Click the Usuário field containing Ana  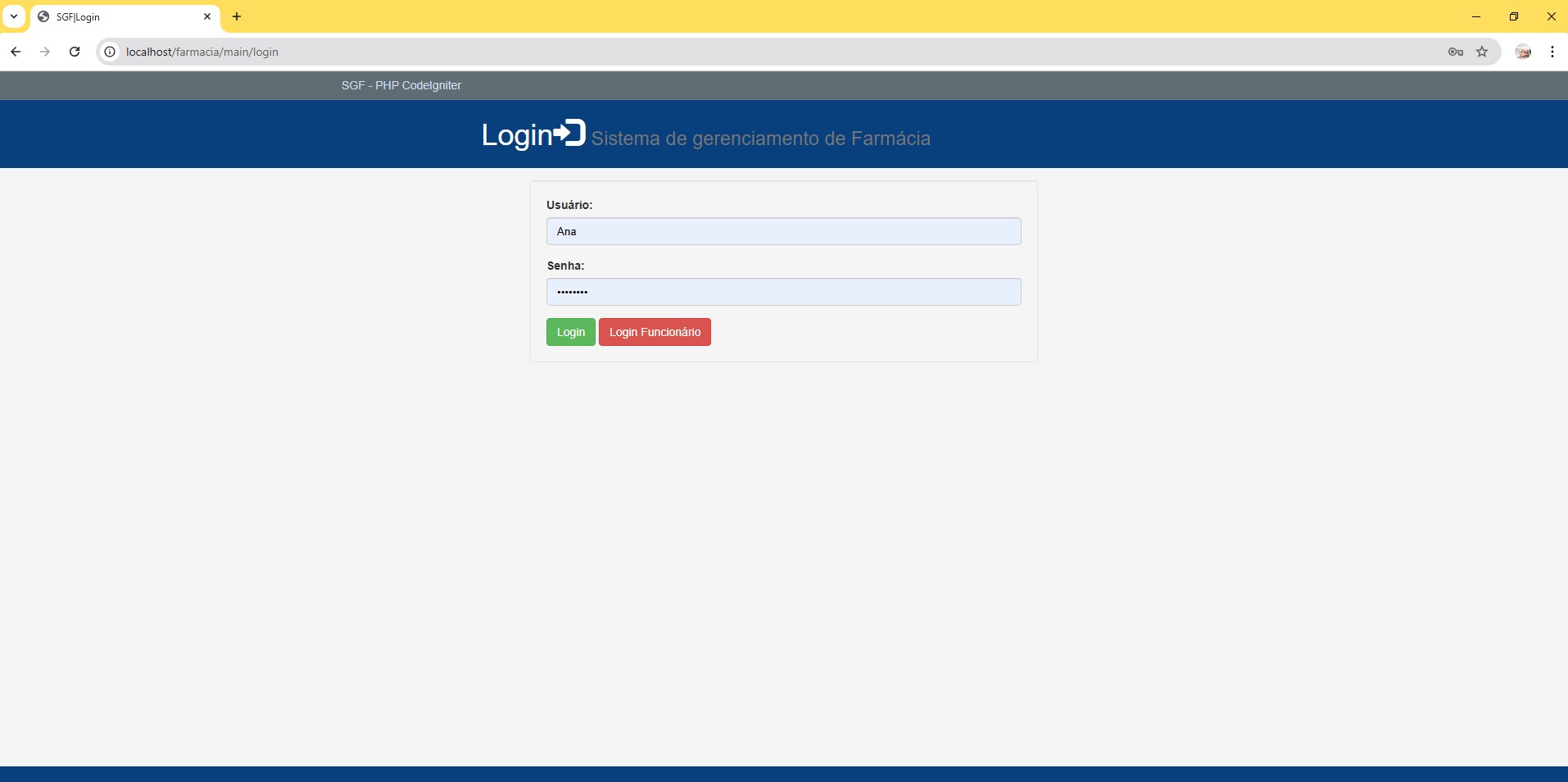(783, 231)
